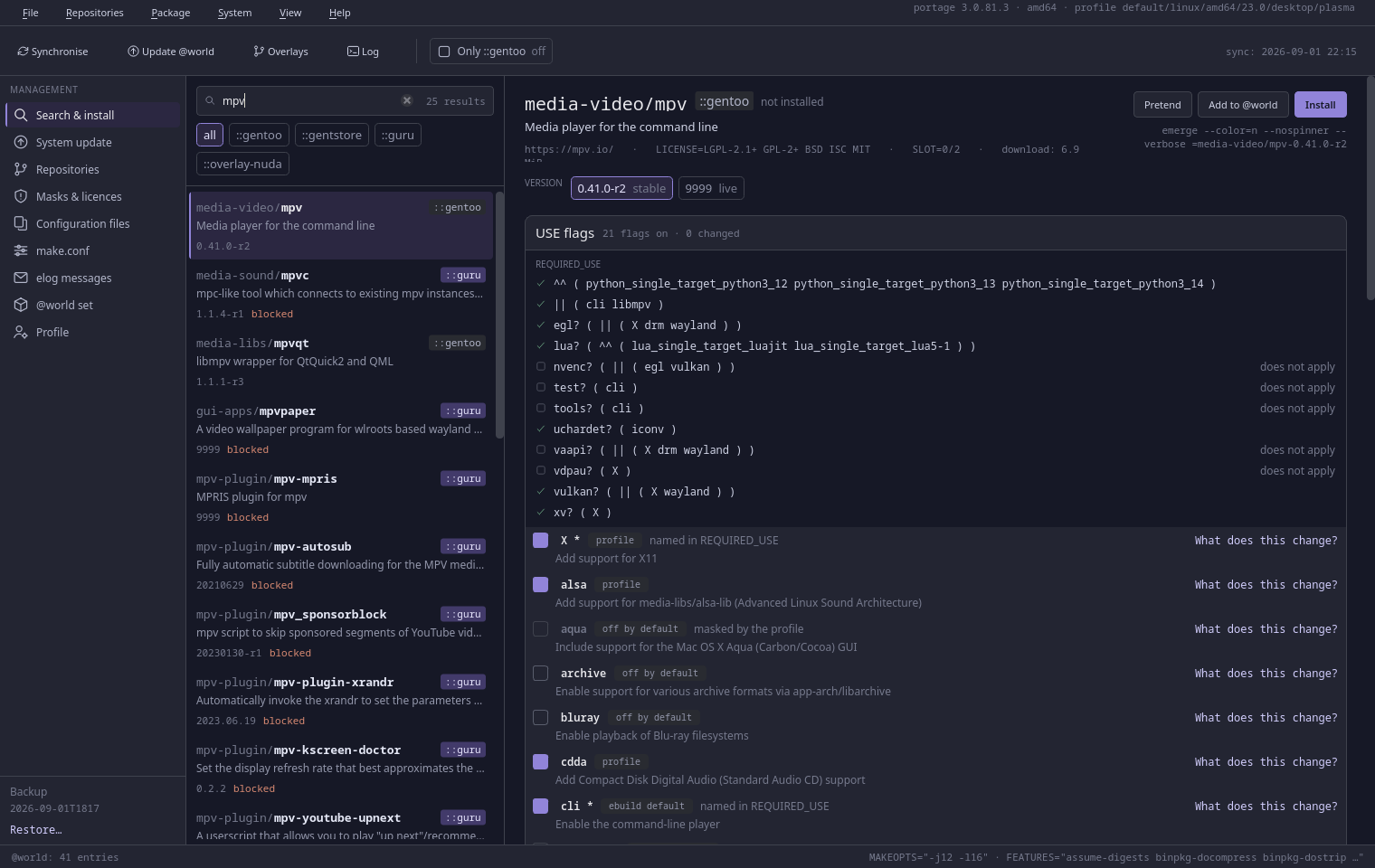Click 'What does this change?' for aqua
This screenshot has width=1375, height=868.
(1266, 629)
